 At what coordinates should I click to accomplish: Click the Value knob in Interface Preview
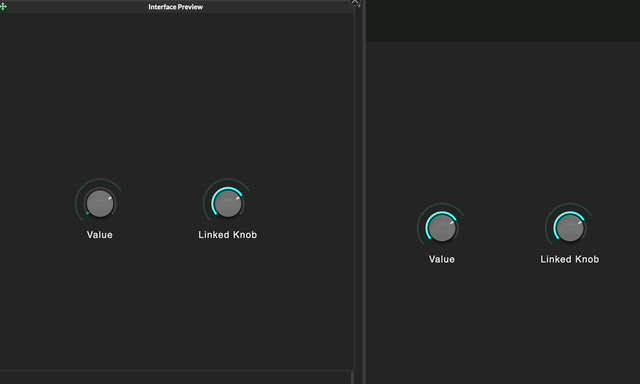click(100, 203)
